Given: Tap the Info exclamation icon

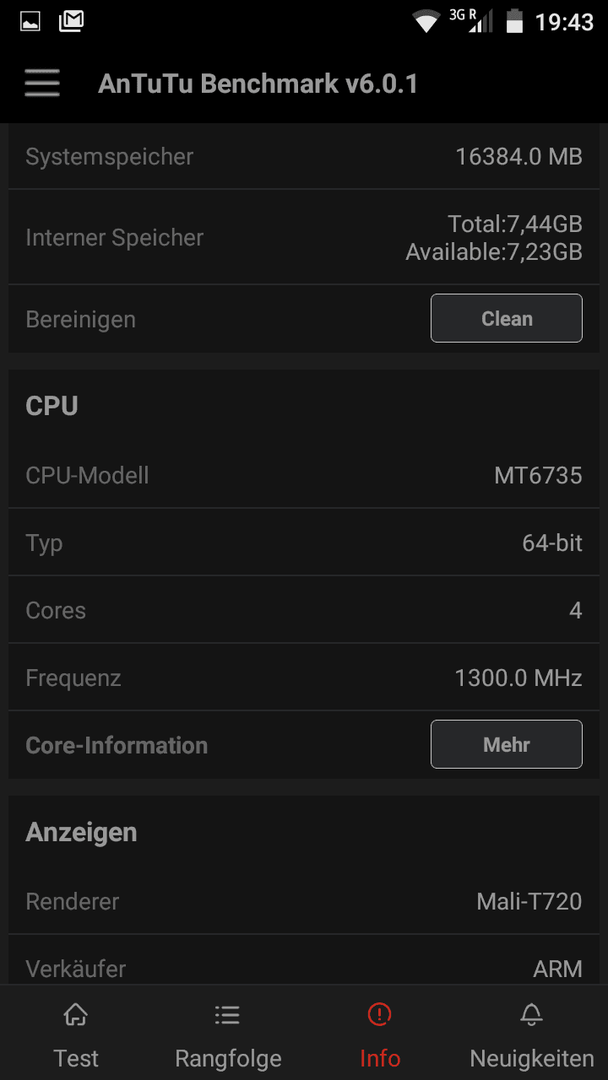Looking at the screenshot, I should click(x=379, y=1014).
